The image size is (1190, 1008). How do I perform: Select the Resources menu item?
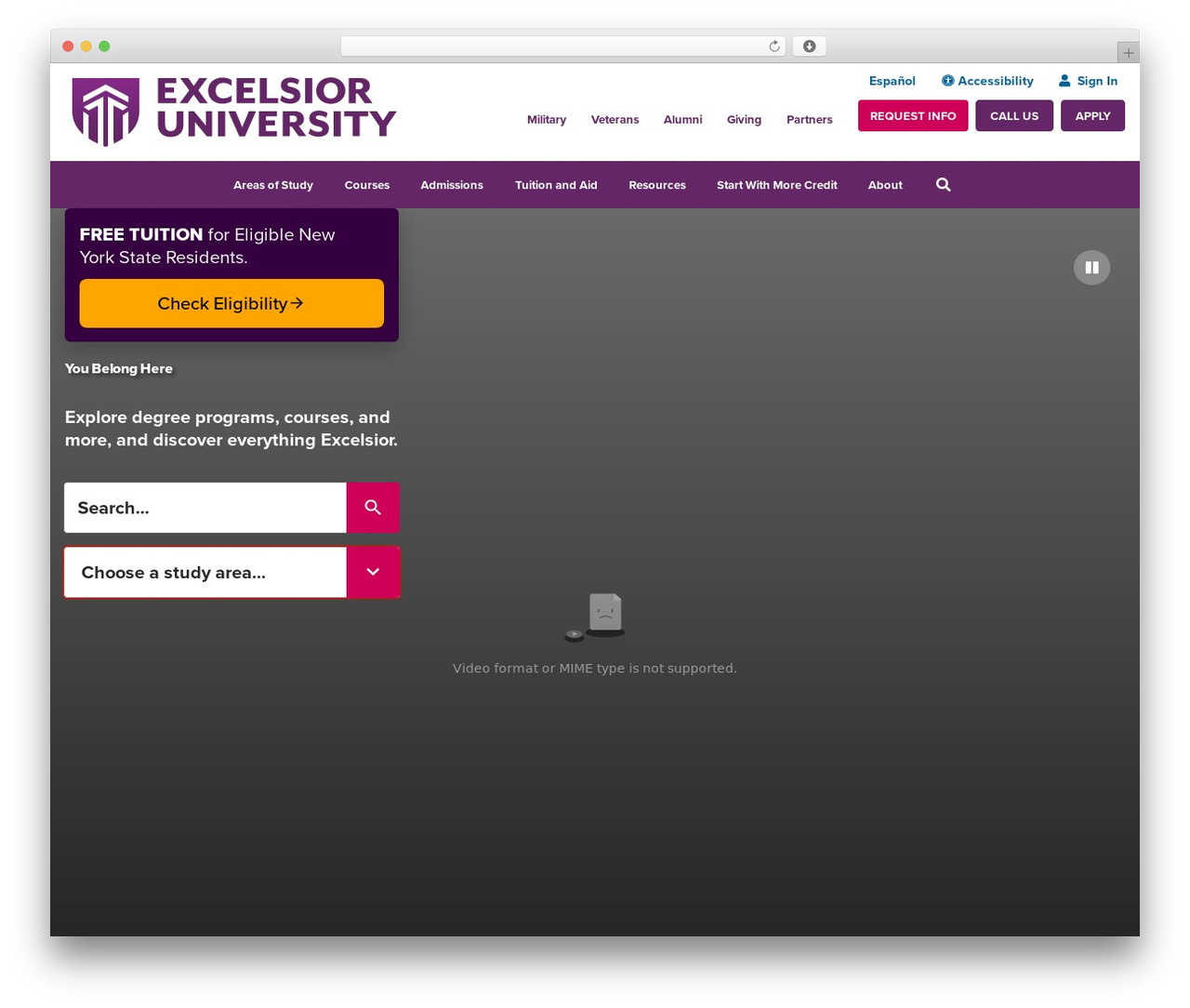pyautogui.click(x=657, y=185)
